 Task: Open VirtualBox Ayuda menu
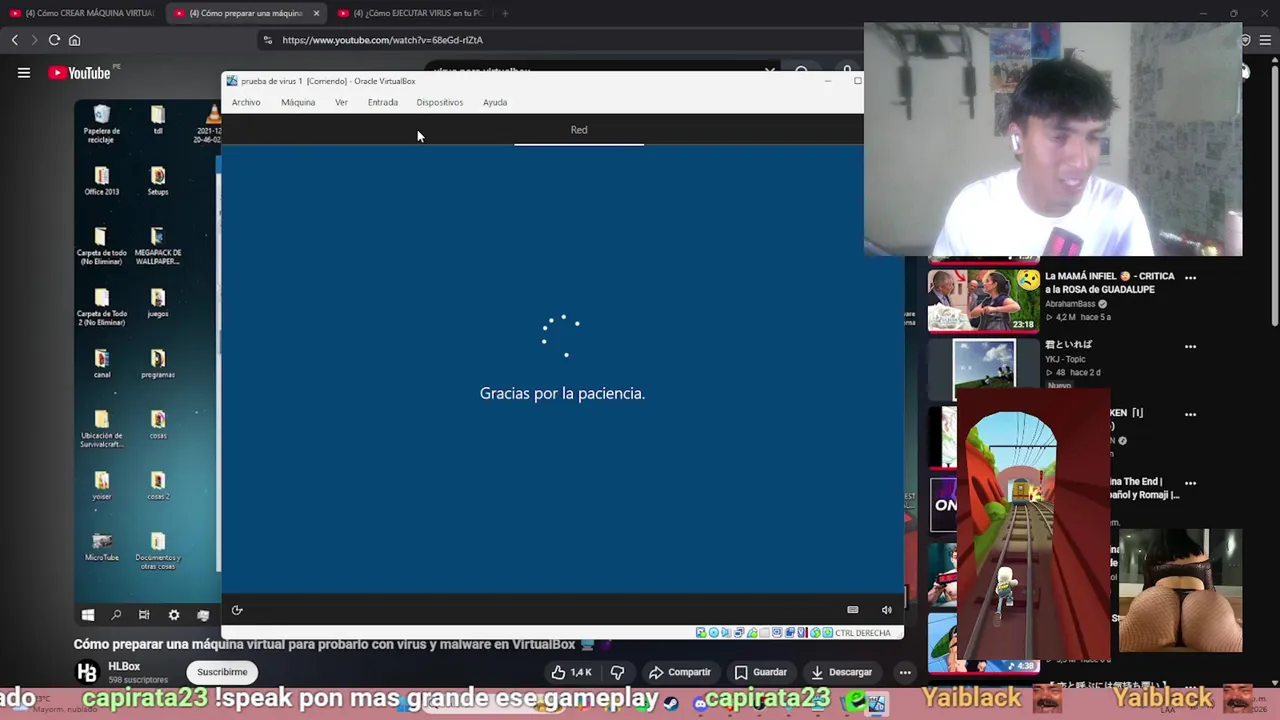point(495,102)
